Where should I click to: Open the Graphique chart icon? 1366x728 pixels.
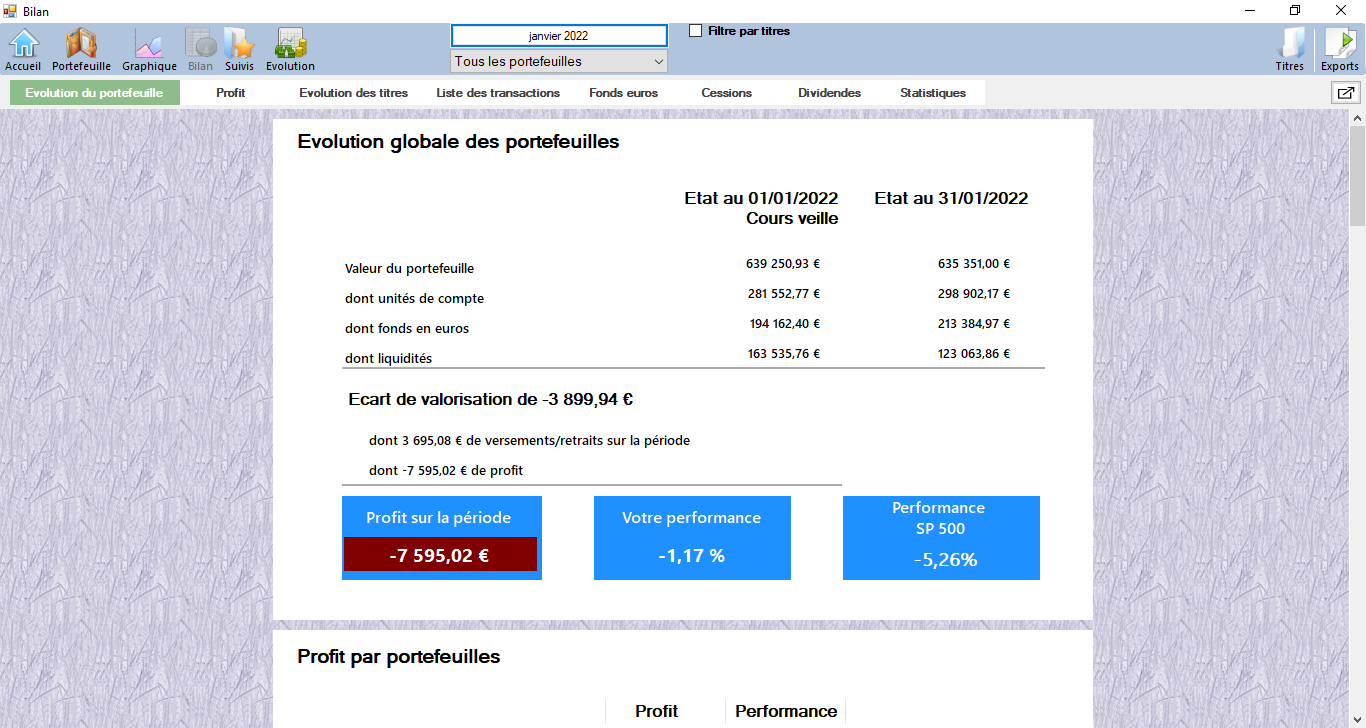pyautogui.click(x=149, y=48)
